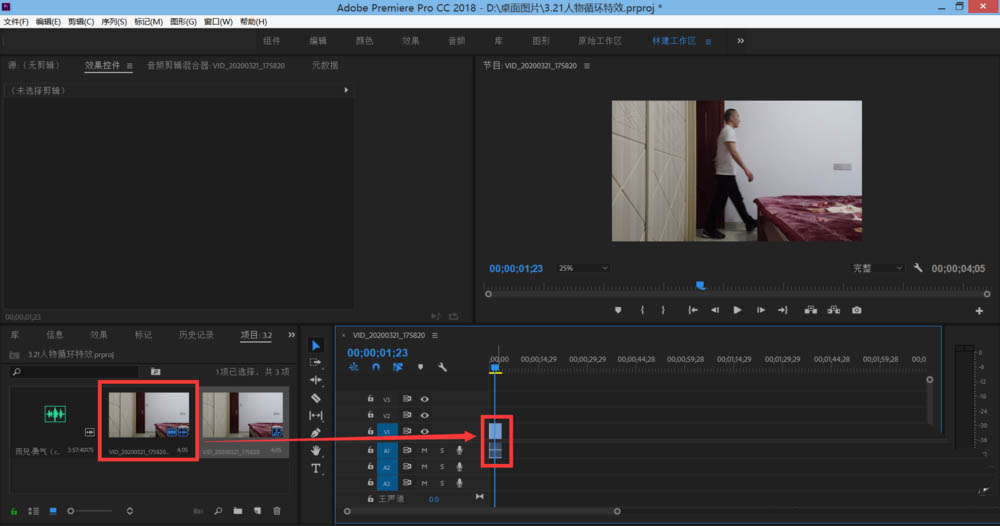Pick the Type tool
Screen dimensions: 1000x526
tap(316, 468)
